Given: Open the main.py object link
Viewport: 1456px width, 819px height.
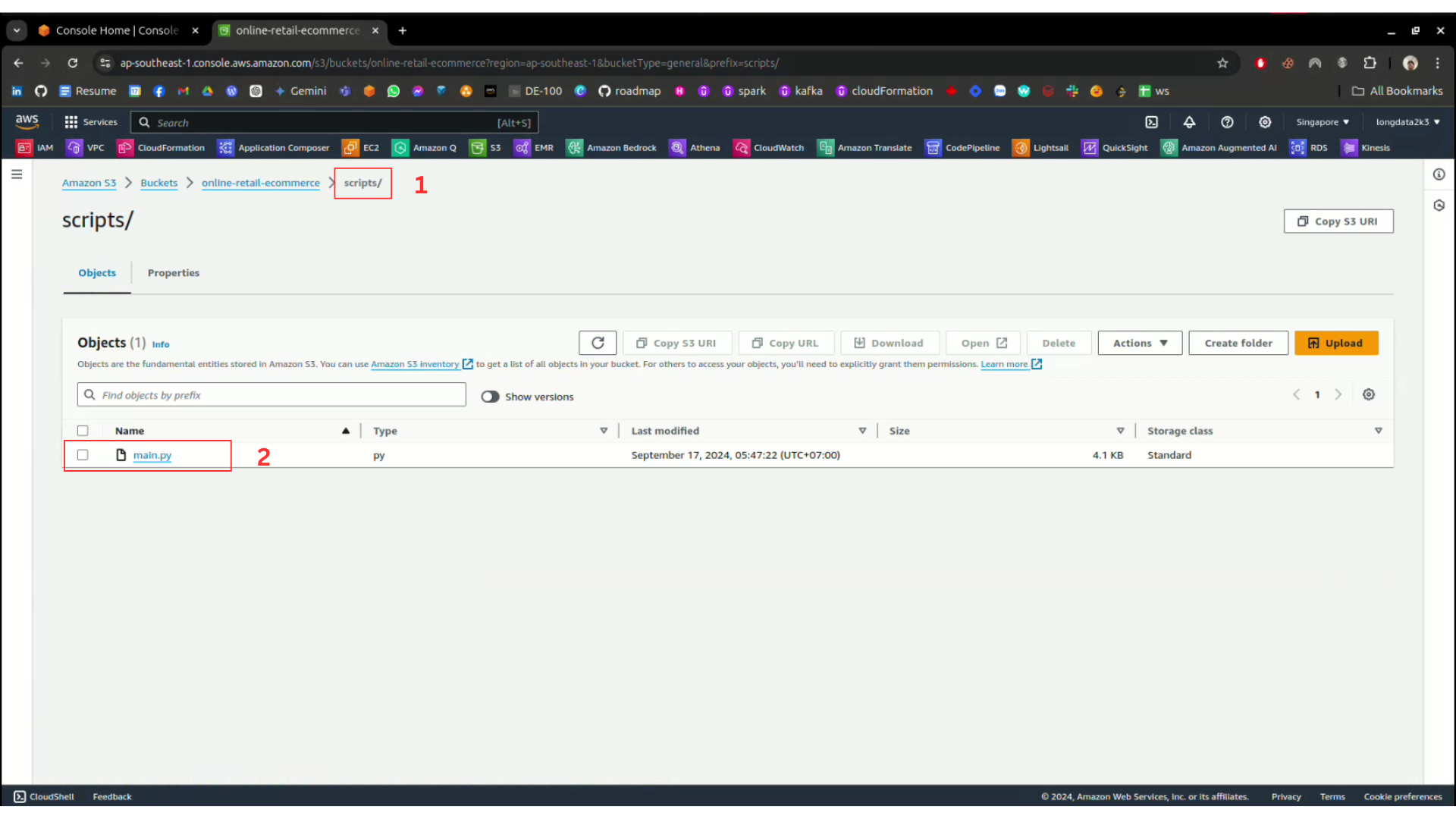Looking at the screenshot, I should pyautogui.click(x=152, y=455).
